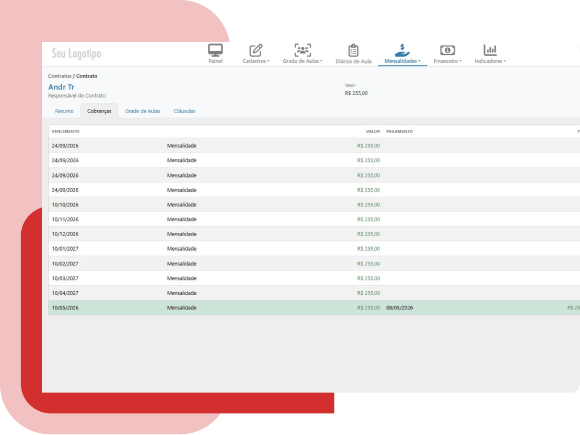Click the Indicadores bar chart icon
Image resolution: width=580 pixels, height=435 pixels.
pyautogui.click(x=490, y=50)
